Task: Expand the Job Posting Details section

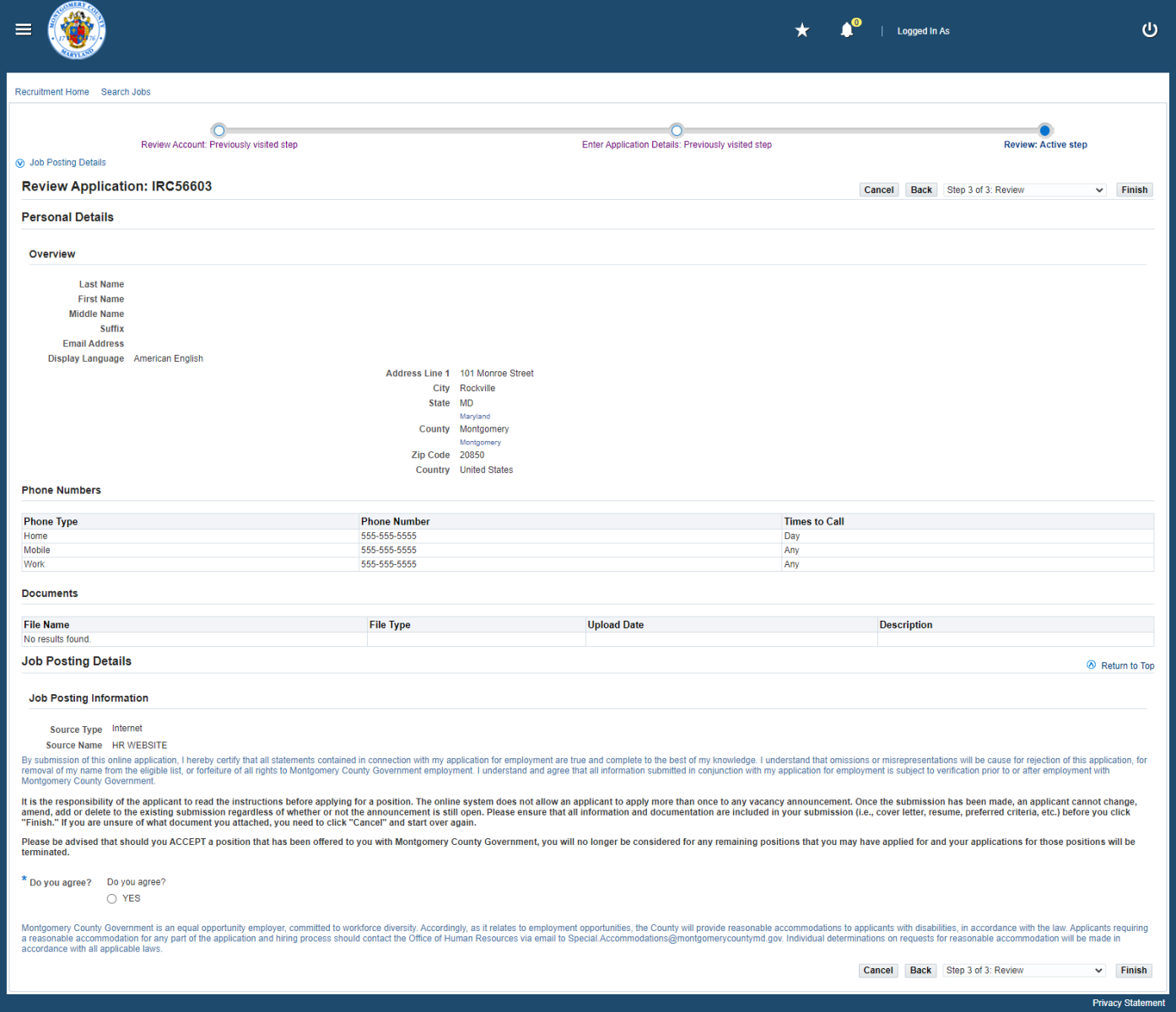Action: pos(20,164)
